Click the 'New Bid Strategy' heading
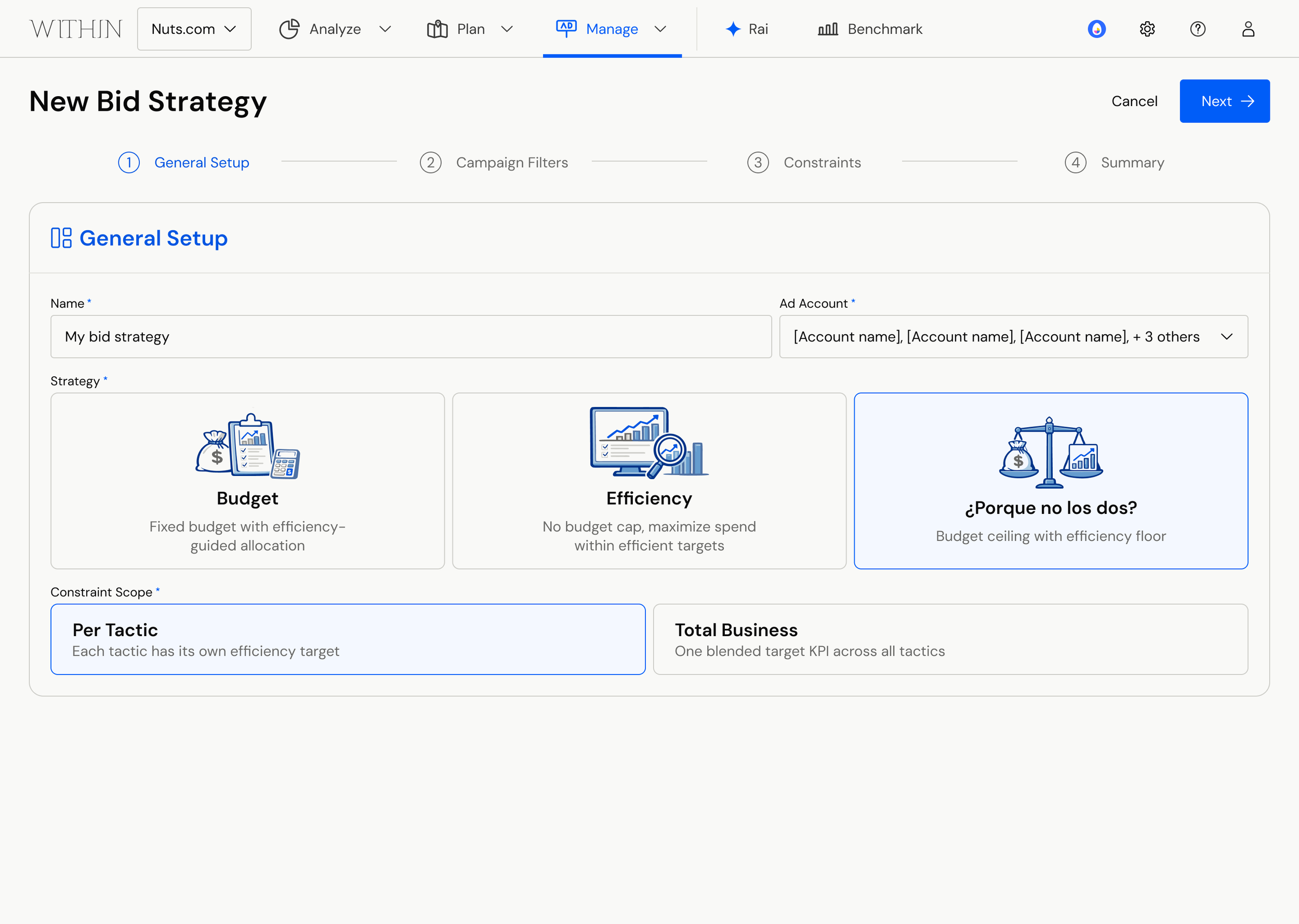The image size is (1299, 924). coord(148,102)
